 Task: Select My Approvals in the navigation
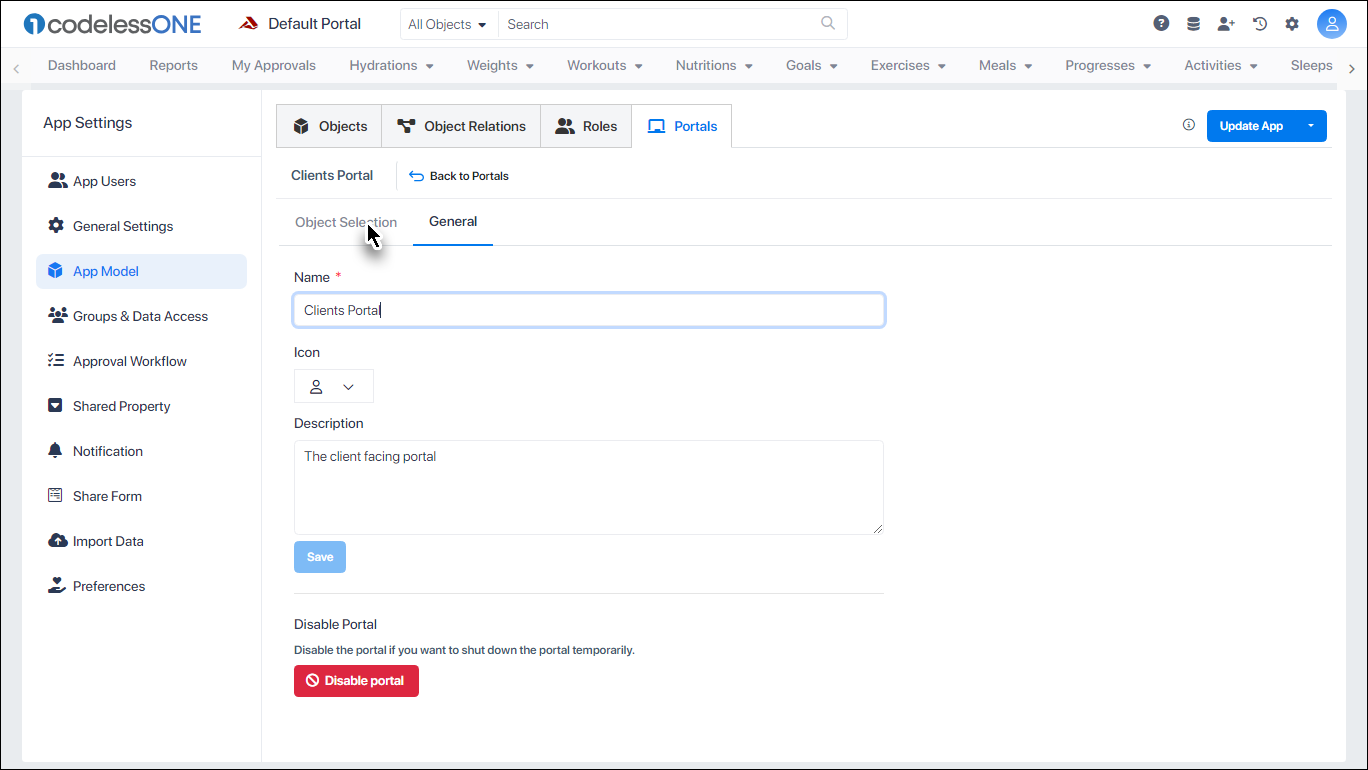tap(273, 65)
